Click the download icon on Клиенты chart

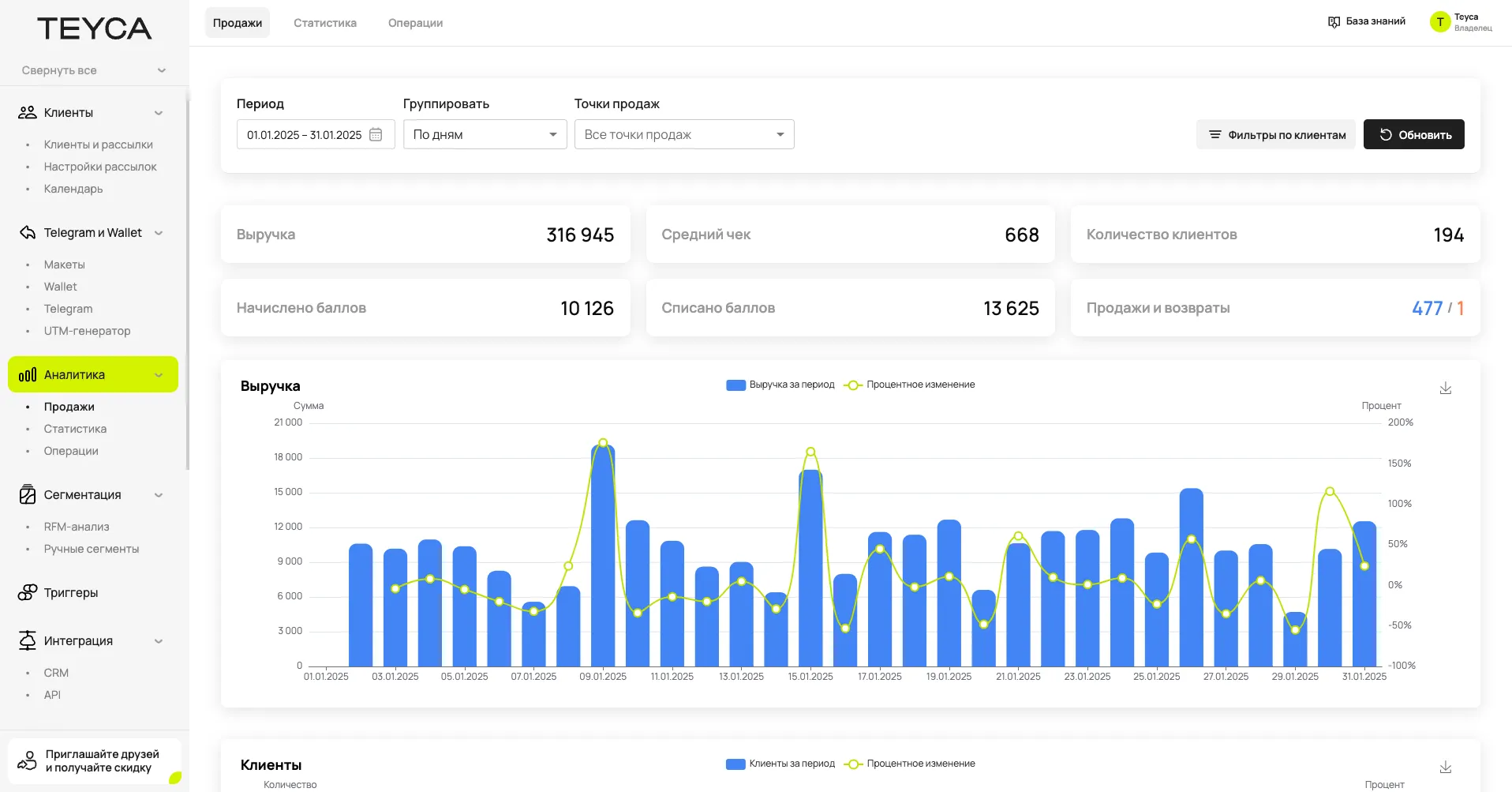(x=1445, y=767)
